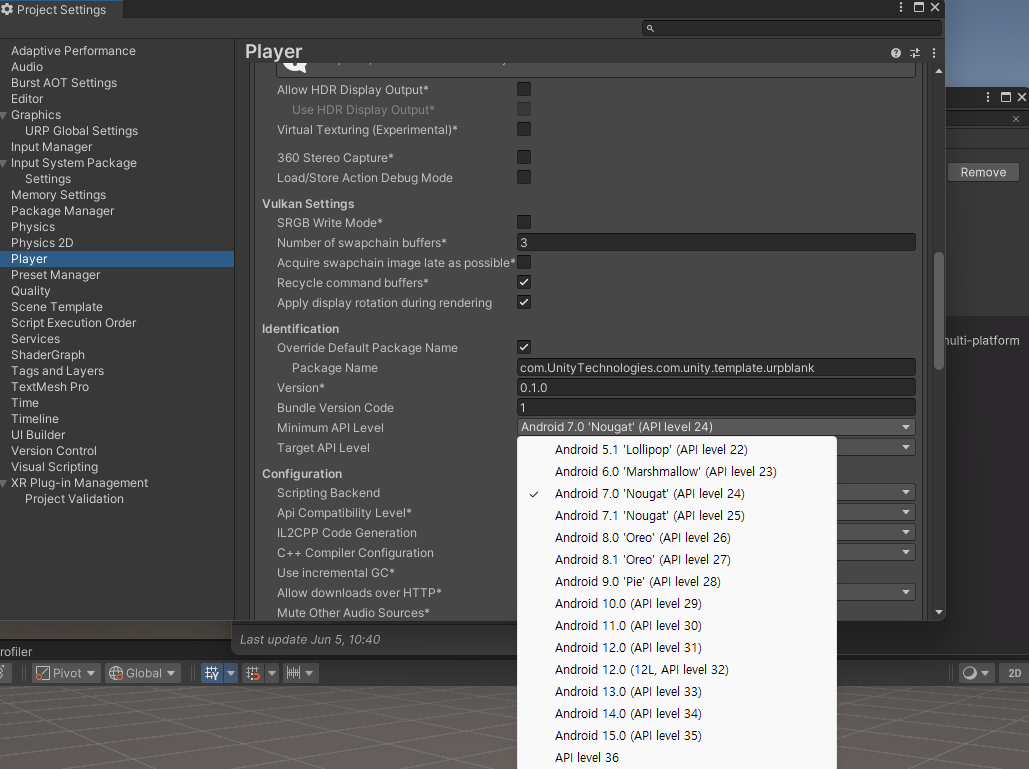This screenshot has width=1029, height=769.
Task: Click the search magnifier icon
Action: pos(650,28)
